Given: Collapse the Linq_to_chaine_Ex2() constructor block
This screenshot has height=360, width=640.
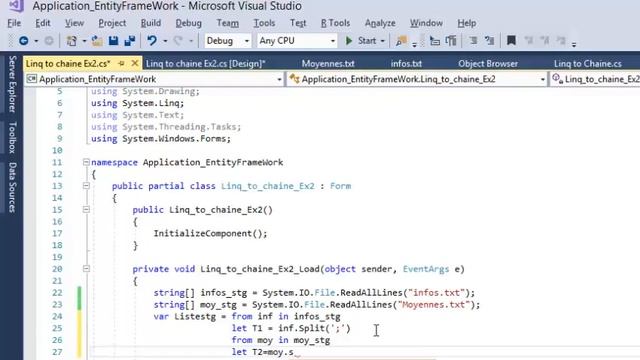Looking at the screenshot, I should (86, 209).
